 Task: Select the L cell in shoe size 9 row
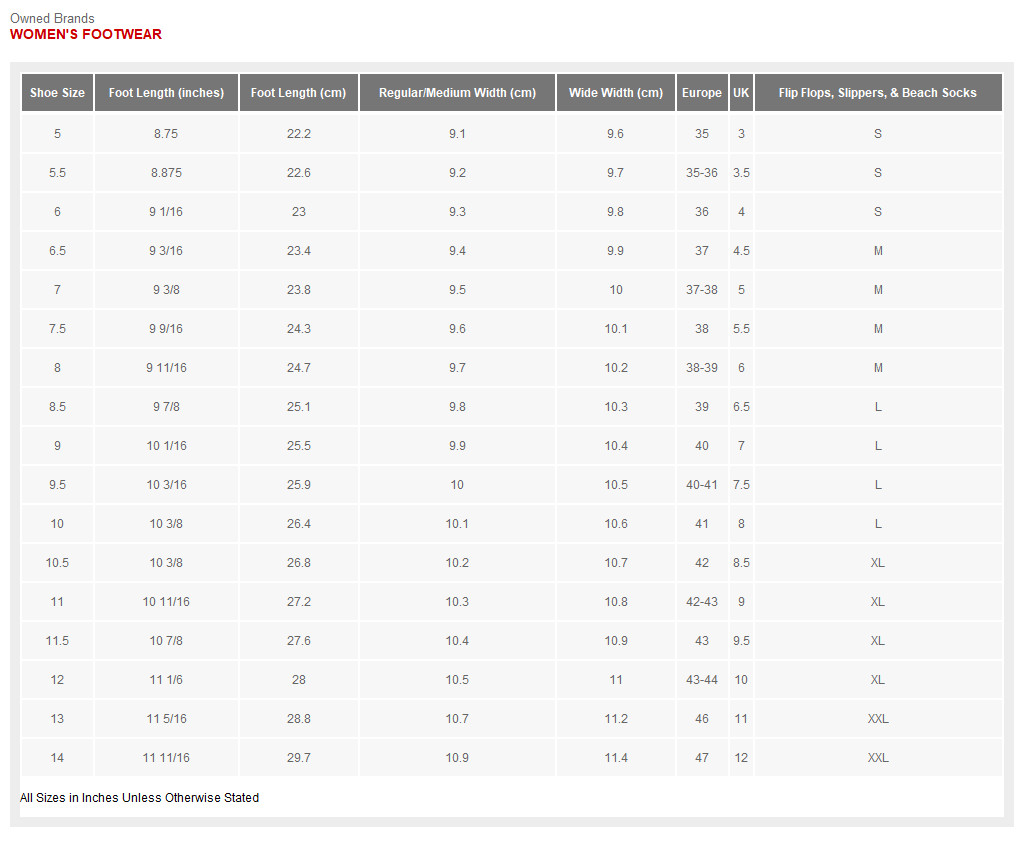878,445
